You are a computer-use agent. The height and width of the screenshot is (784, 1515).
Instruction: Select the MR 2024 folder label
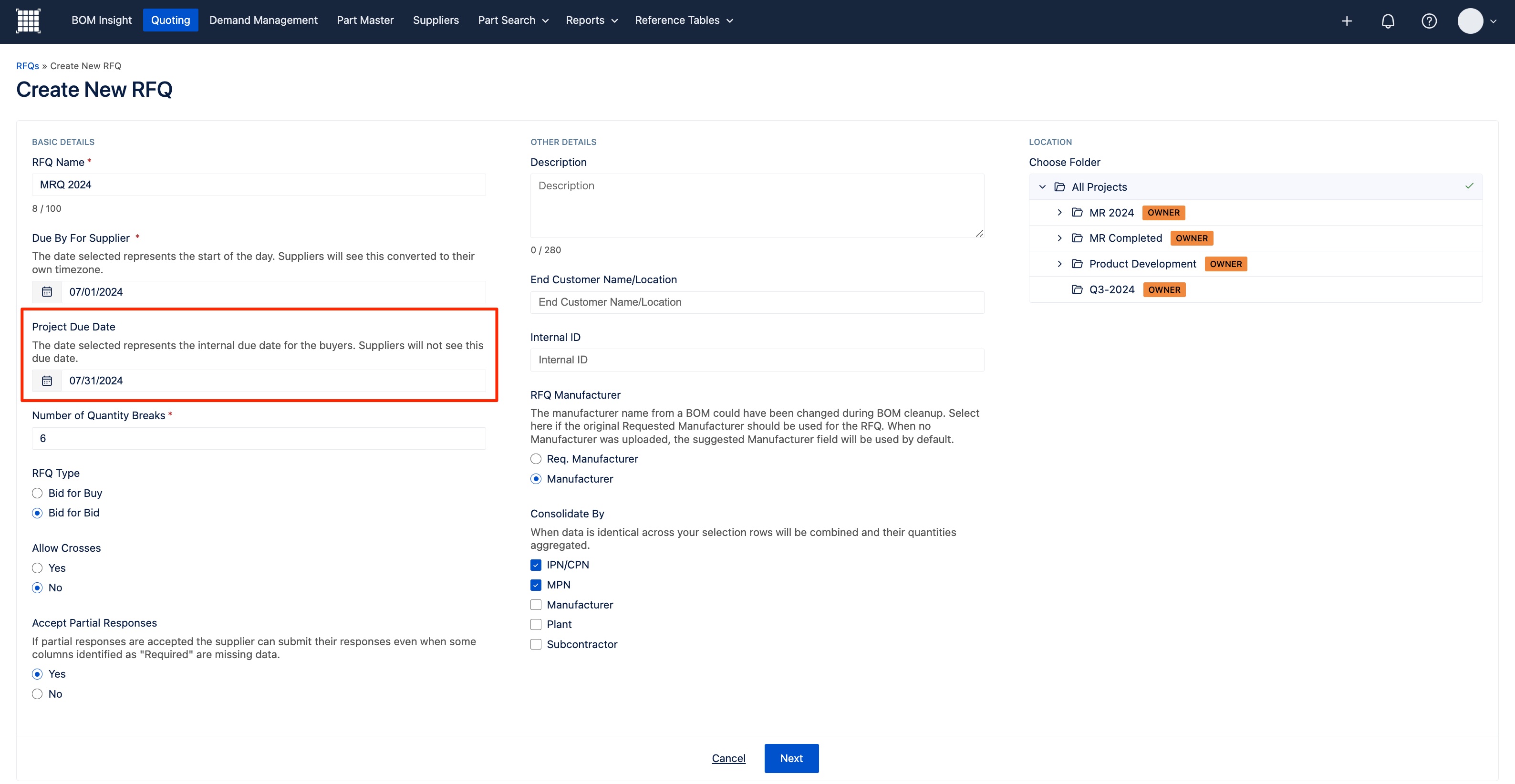tap(1111, 212)
